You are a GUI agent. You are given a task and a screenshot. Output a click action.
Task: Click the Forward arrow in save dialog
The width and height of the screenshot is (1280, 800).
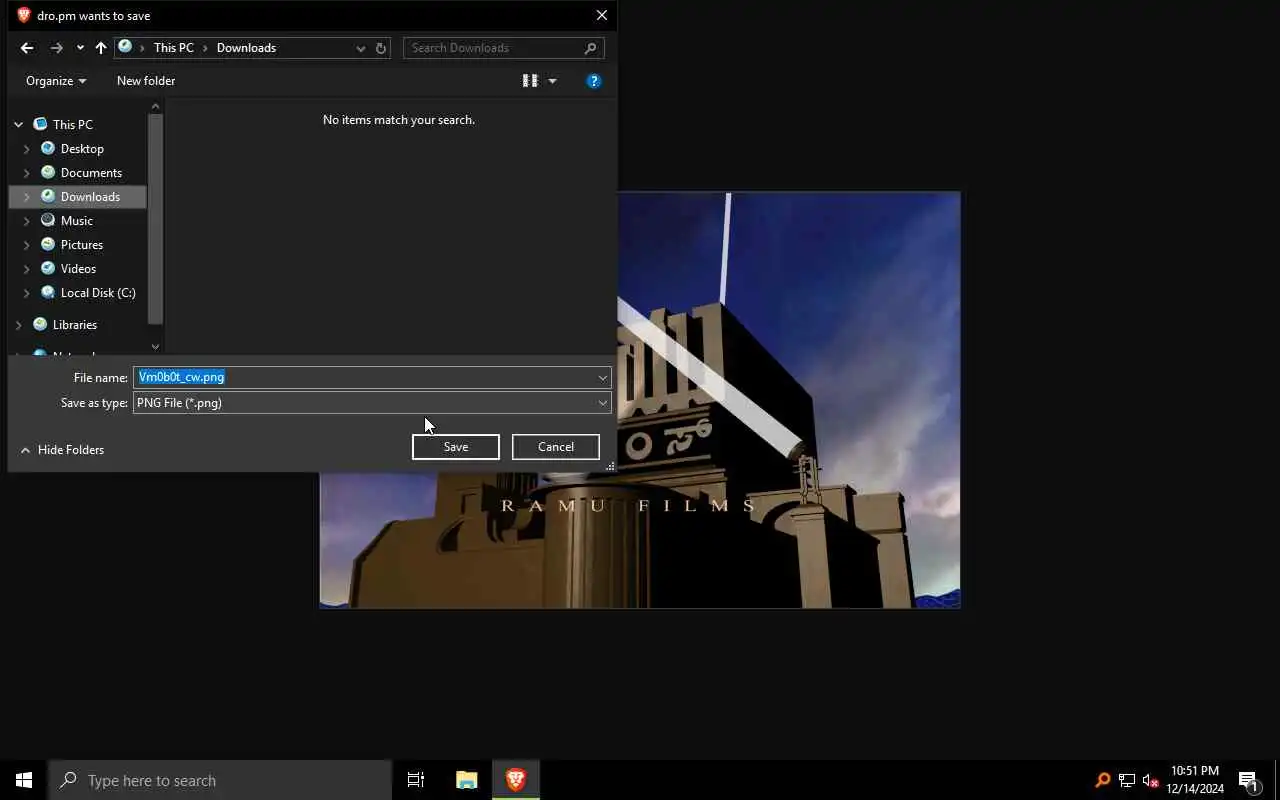tap(57, 48)
